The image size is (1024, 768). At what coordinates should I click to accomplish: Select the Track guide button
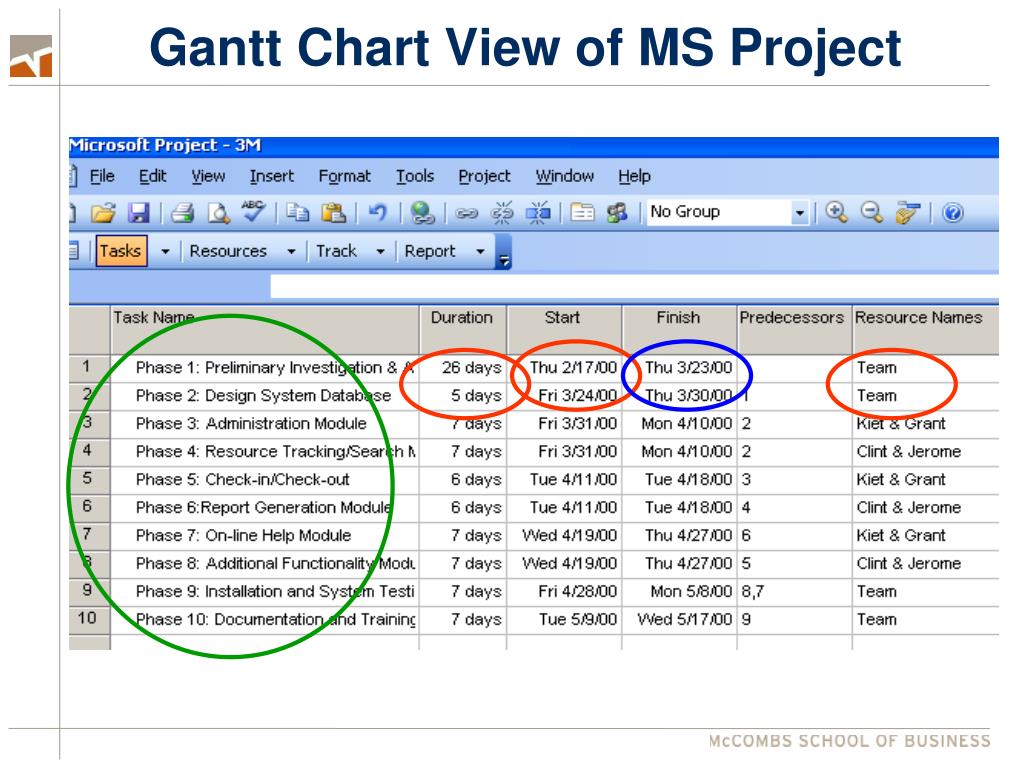click(336, 251)
